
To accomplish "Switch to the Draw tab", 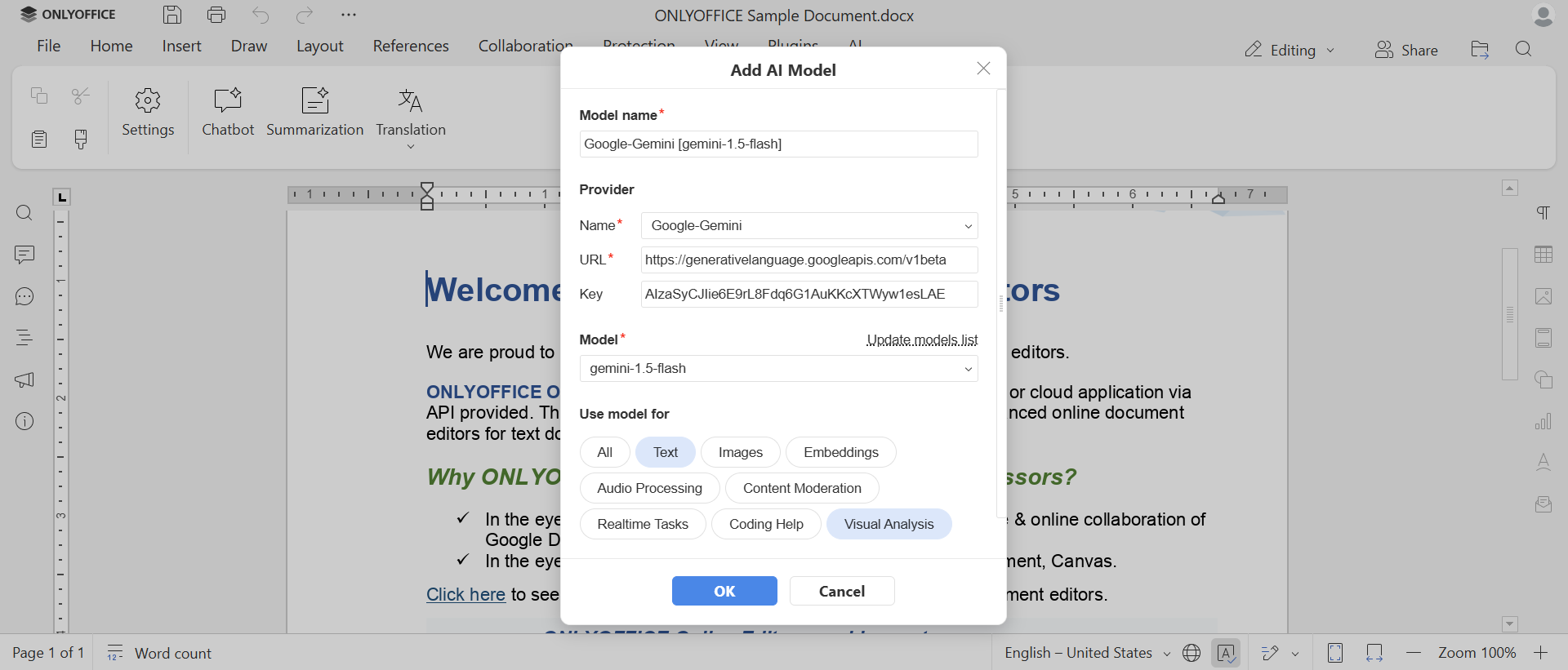I will tap(249, 46).
